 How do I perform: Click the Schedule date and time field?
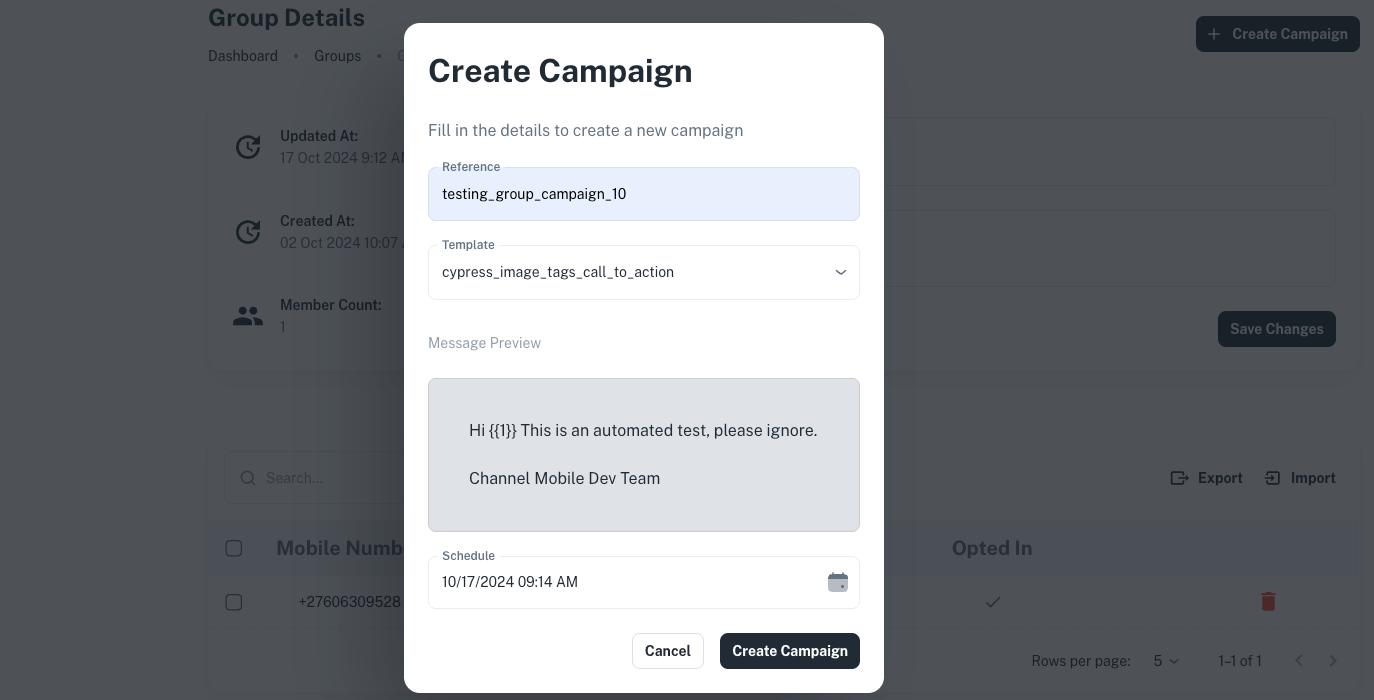(620, 582)
